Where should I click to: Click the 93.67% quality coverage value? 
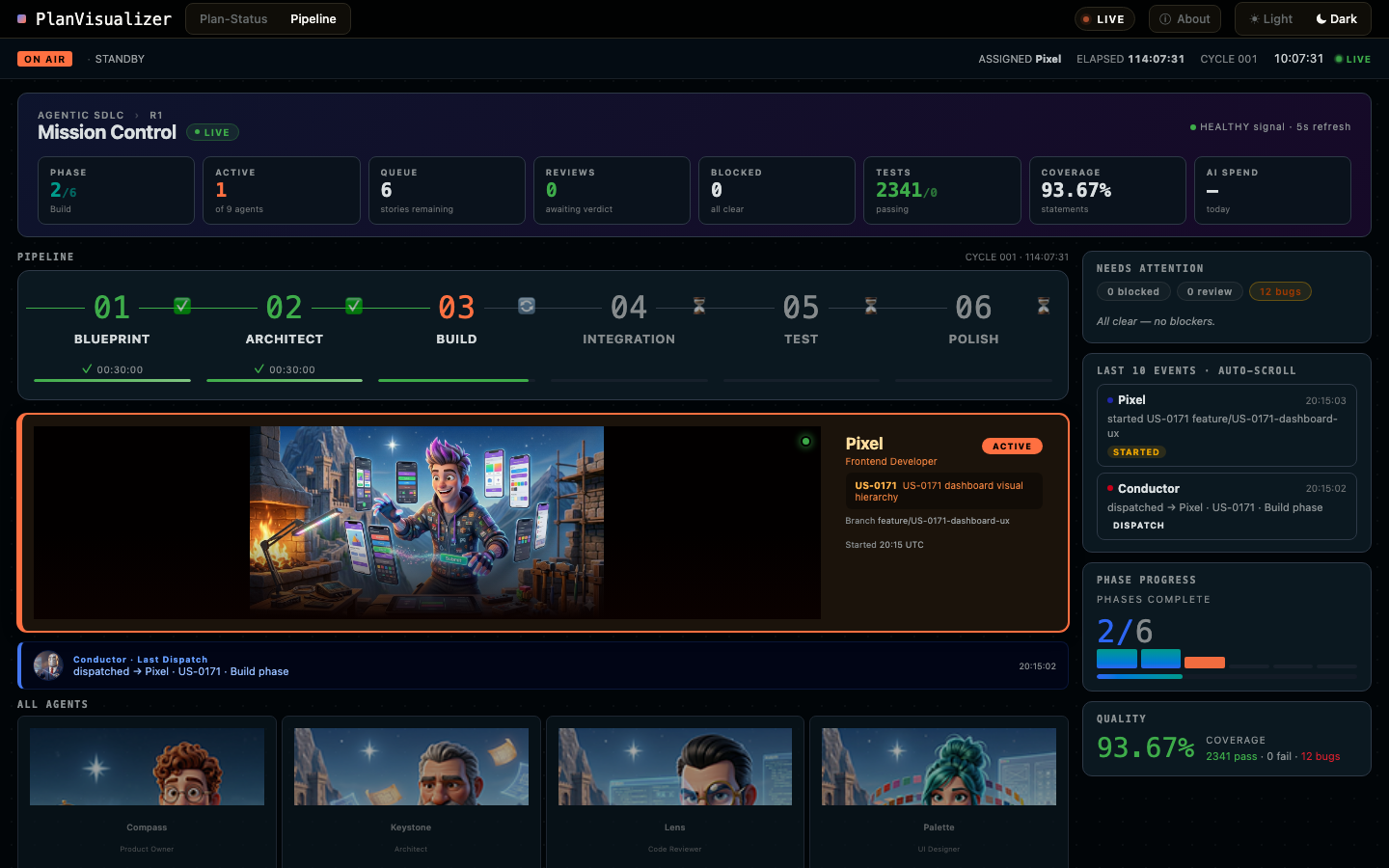(x=1146, y=747)
